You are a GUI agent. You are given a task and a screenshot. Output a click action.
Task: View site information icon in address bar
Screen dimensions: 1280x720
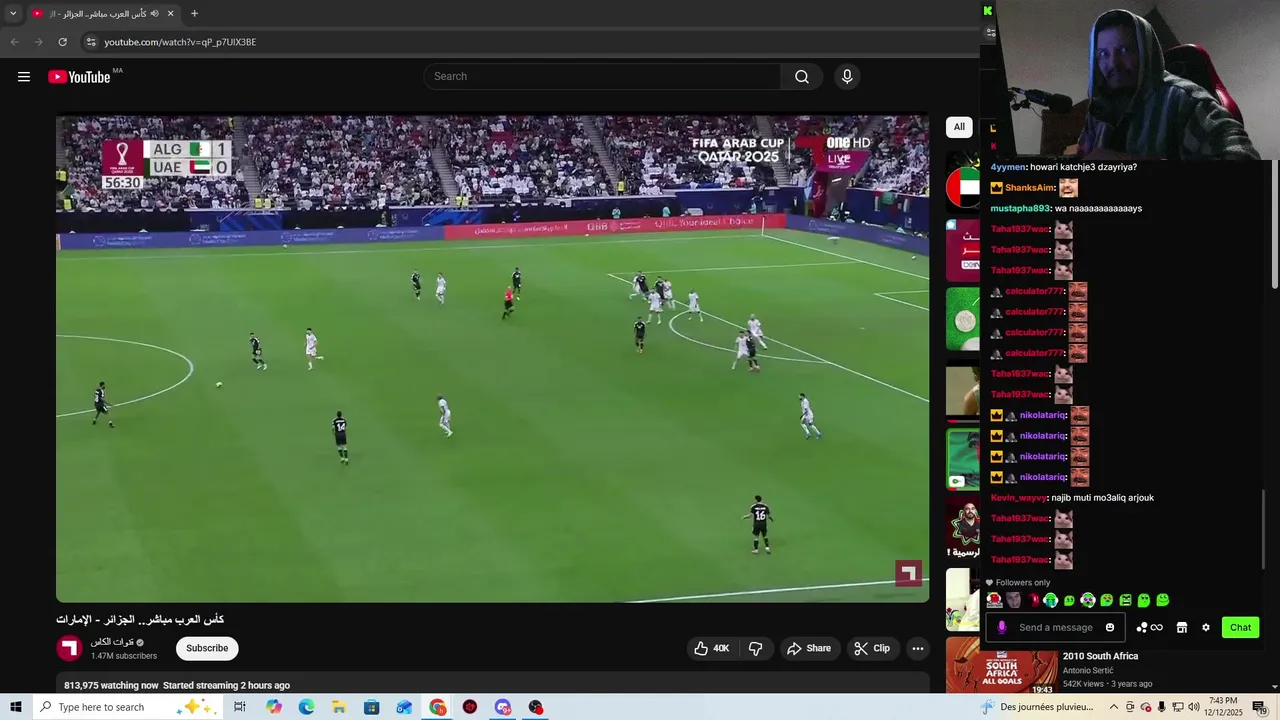[x=90, y=42]
